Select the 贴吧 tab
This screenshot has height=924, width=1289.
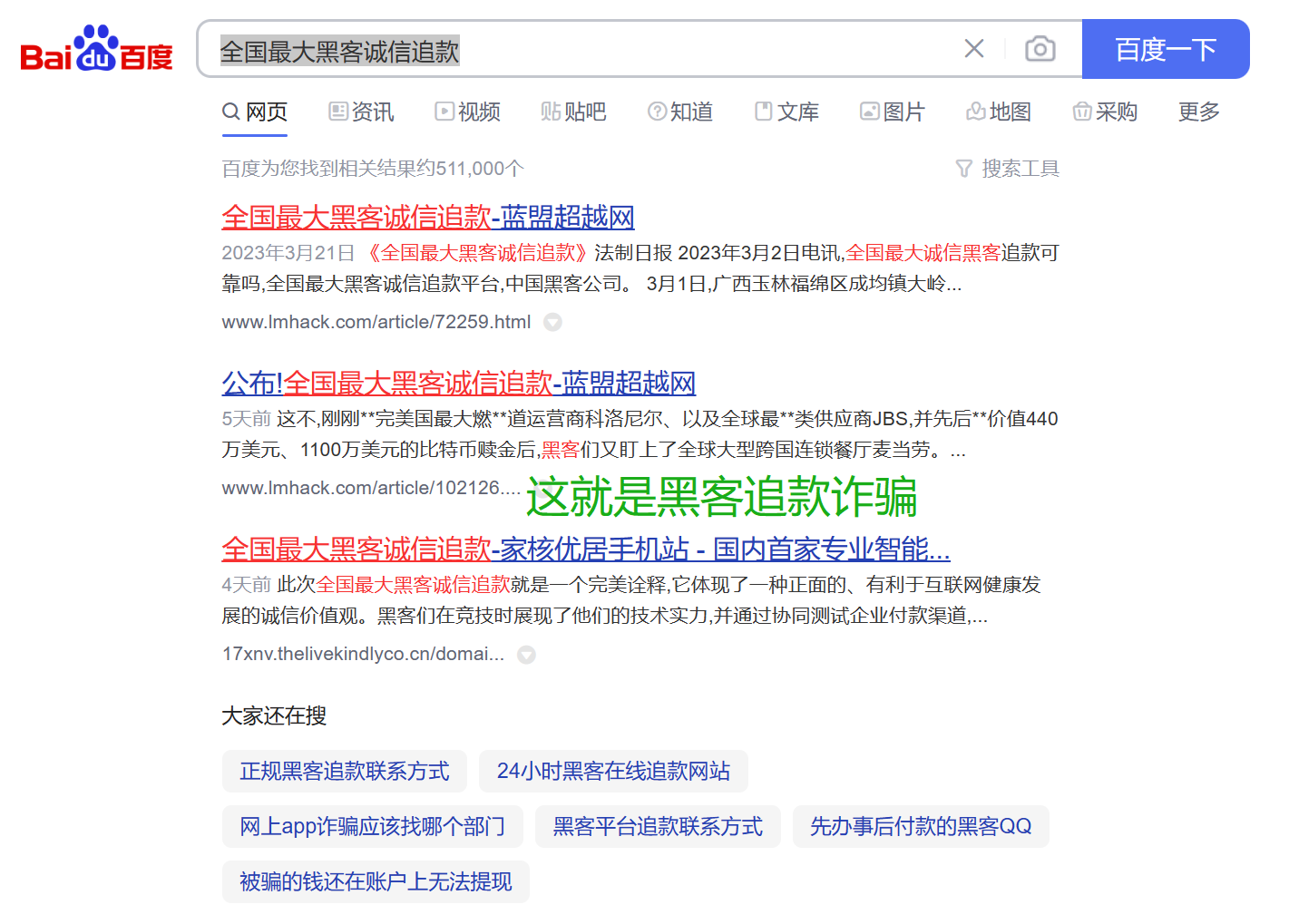coord(573,112)
